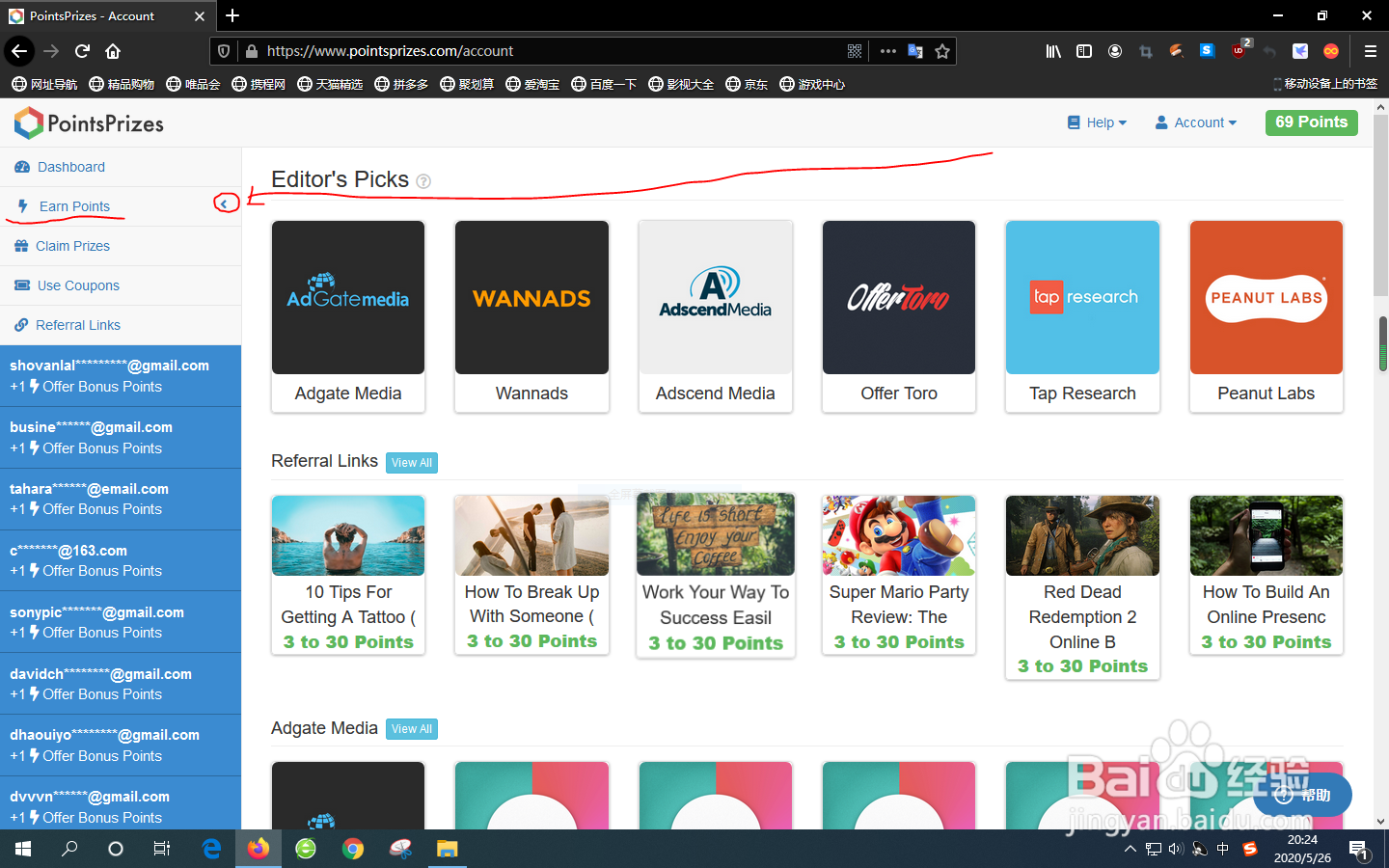The width and height of the screenshot is (1389, 868).
Task: Click the busine gmail.com bonus entry
Action: 121,438
